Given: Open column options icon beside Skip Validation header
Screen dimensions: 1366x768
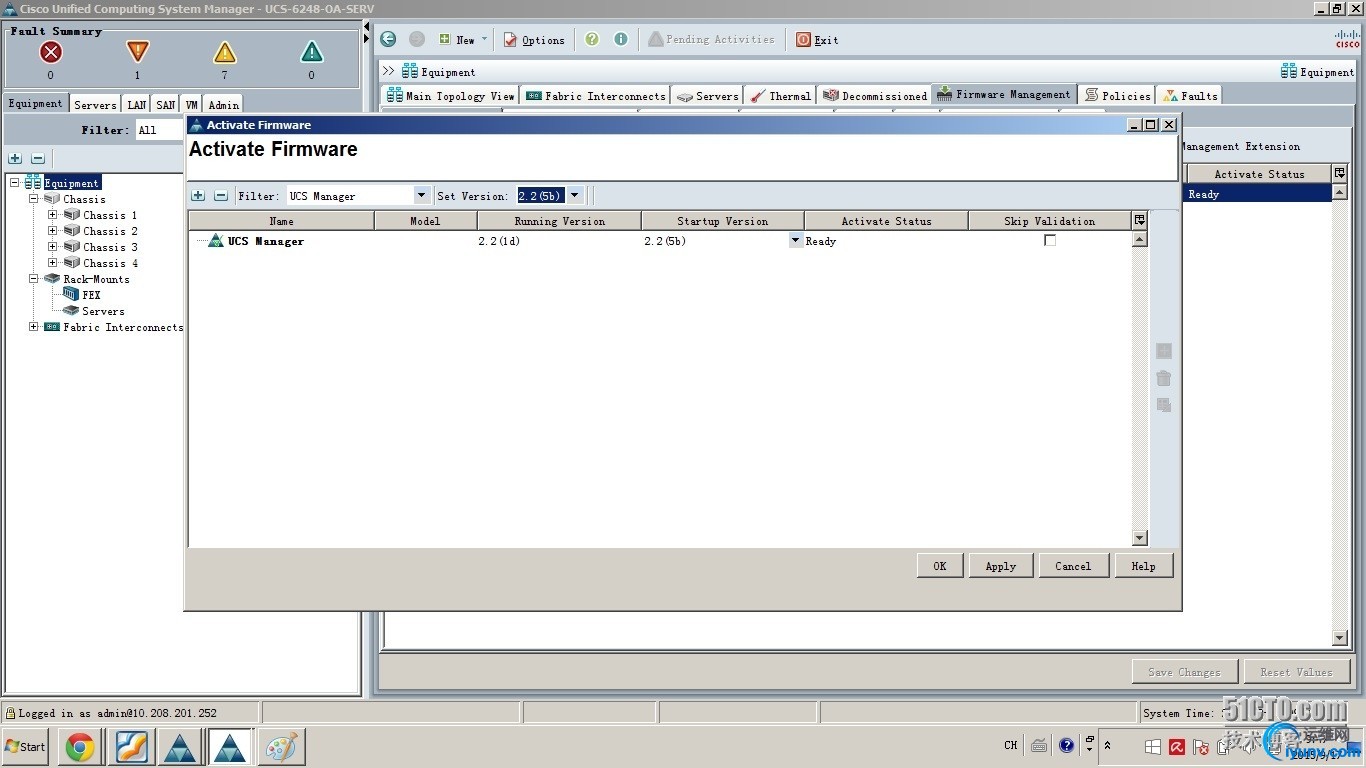Looking at the screenshot, I should [1139, 220].
